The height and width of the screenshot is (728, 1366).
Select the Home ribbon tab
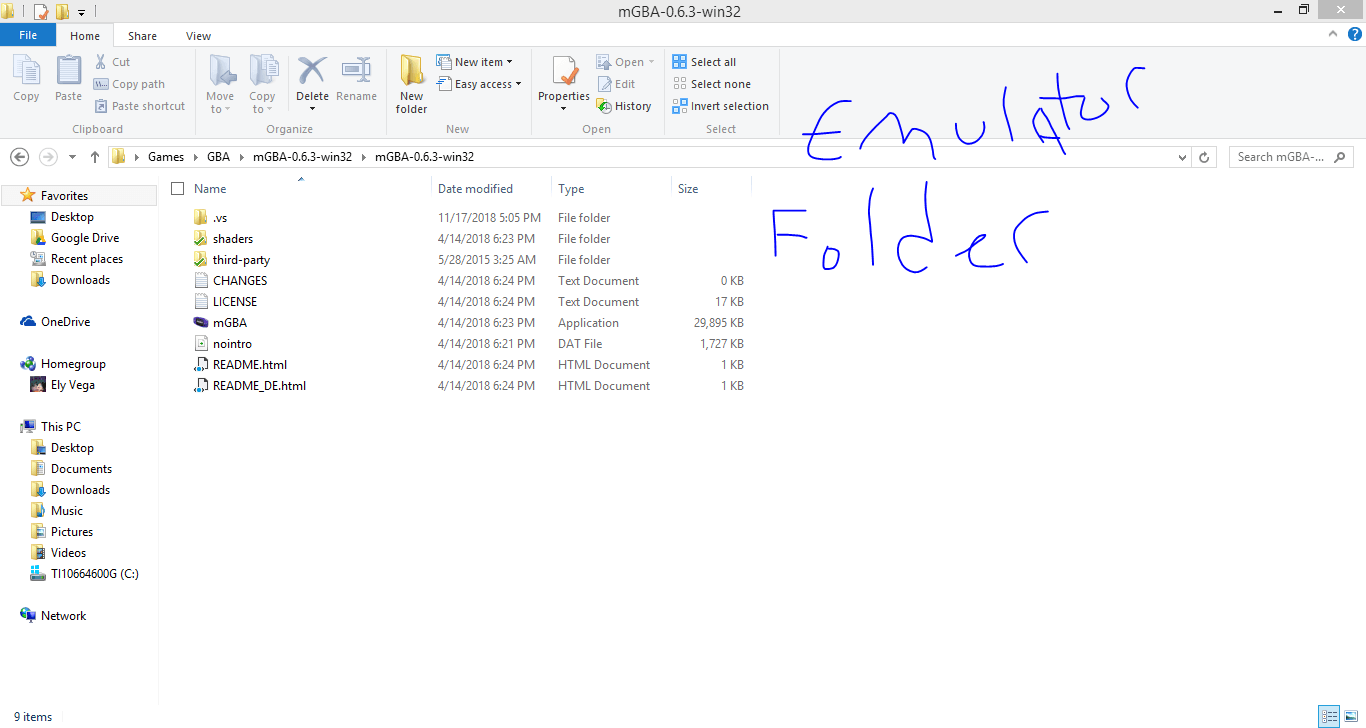(85, 36)
